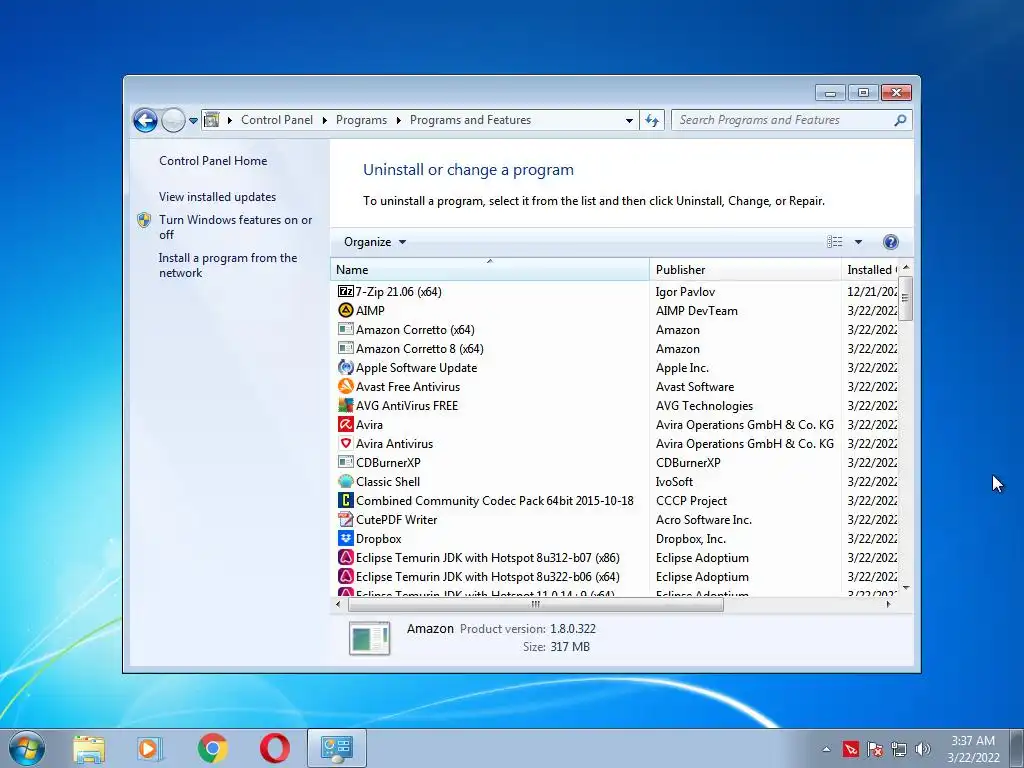The image size is (1024, 768).
Task: Show hidden tray icons arrow
Action: coord(826,749)
